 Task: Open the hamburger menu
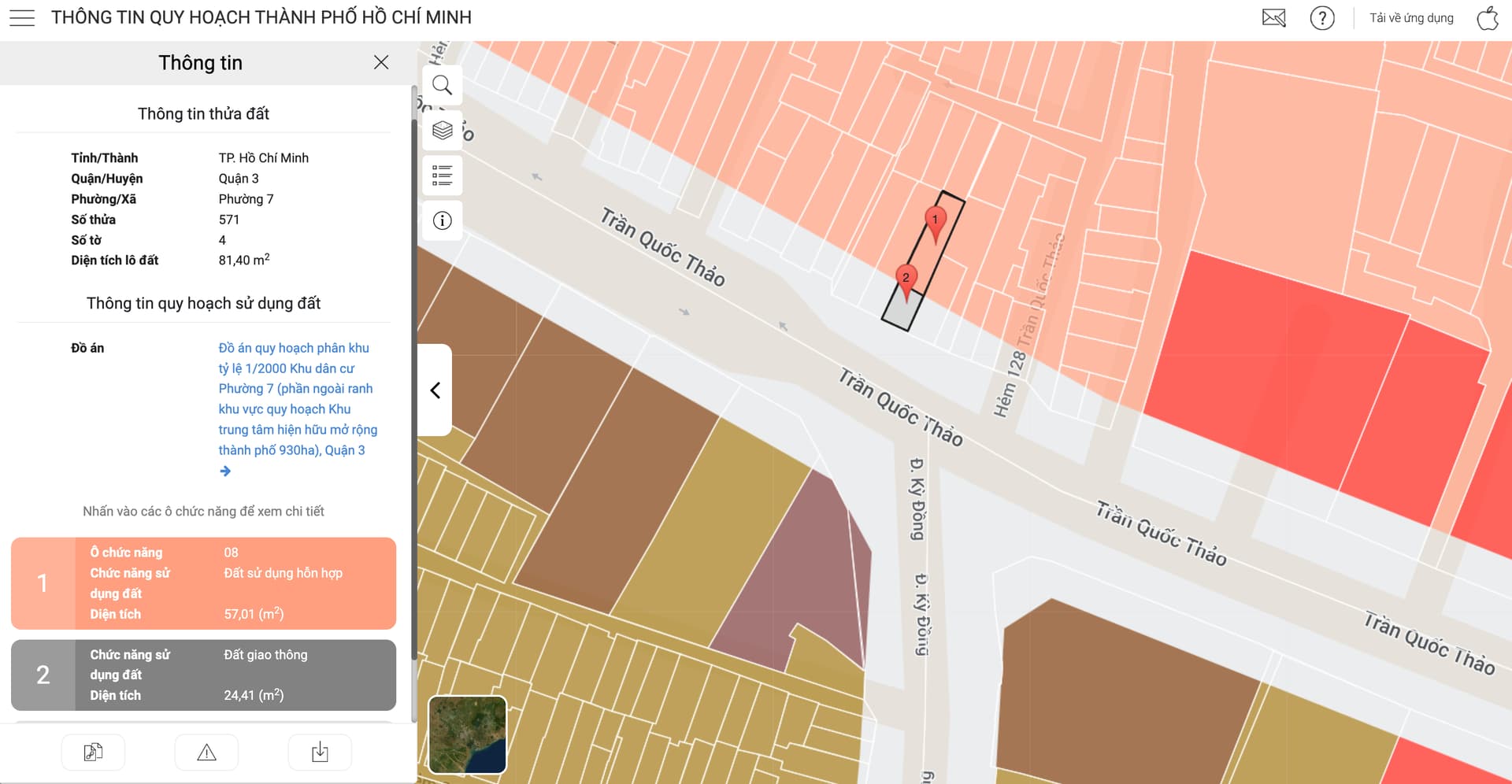(x=22, y=18)
